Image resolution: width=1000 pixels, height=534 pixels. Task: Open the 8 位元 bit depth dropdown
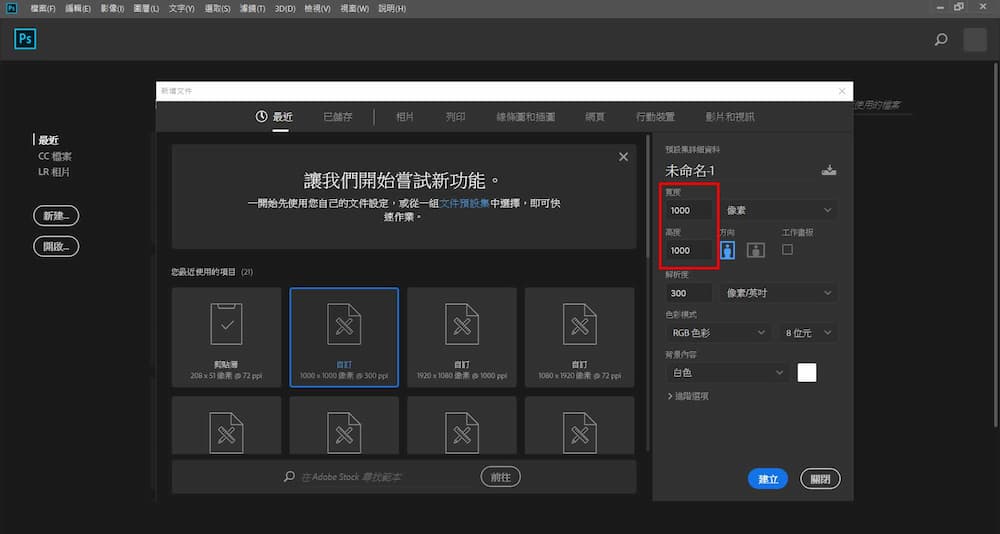[x=807, y=332]
